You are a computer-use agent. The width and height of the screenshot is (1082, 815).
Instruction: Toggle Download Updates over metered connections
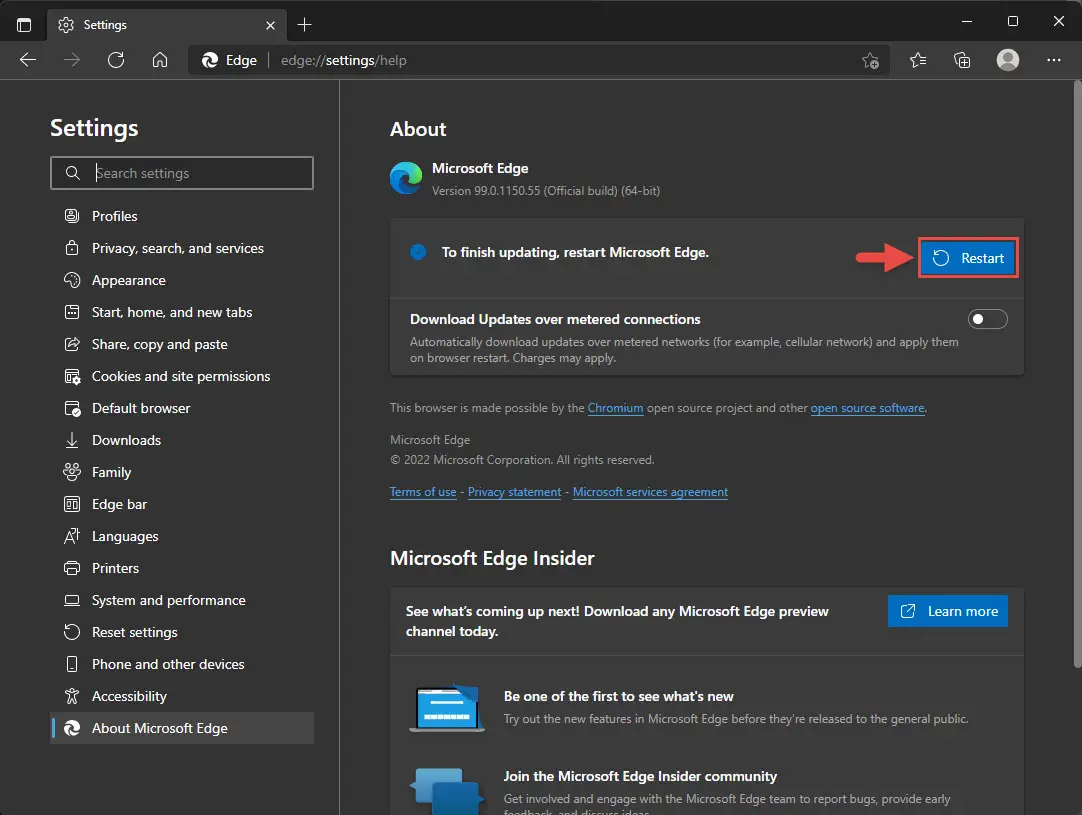coord(987,319)
